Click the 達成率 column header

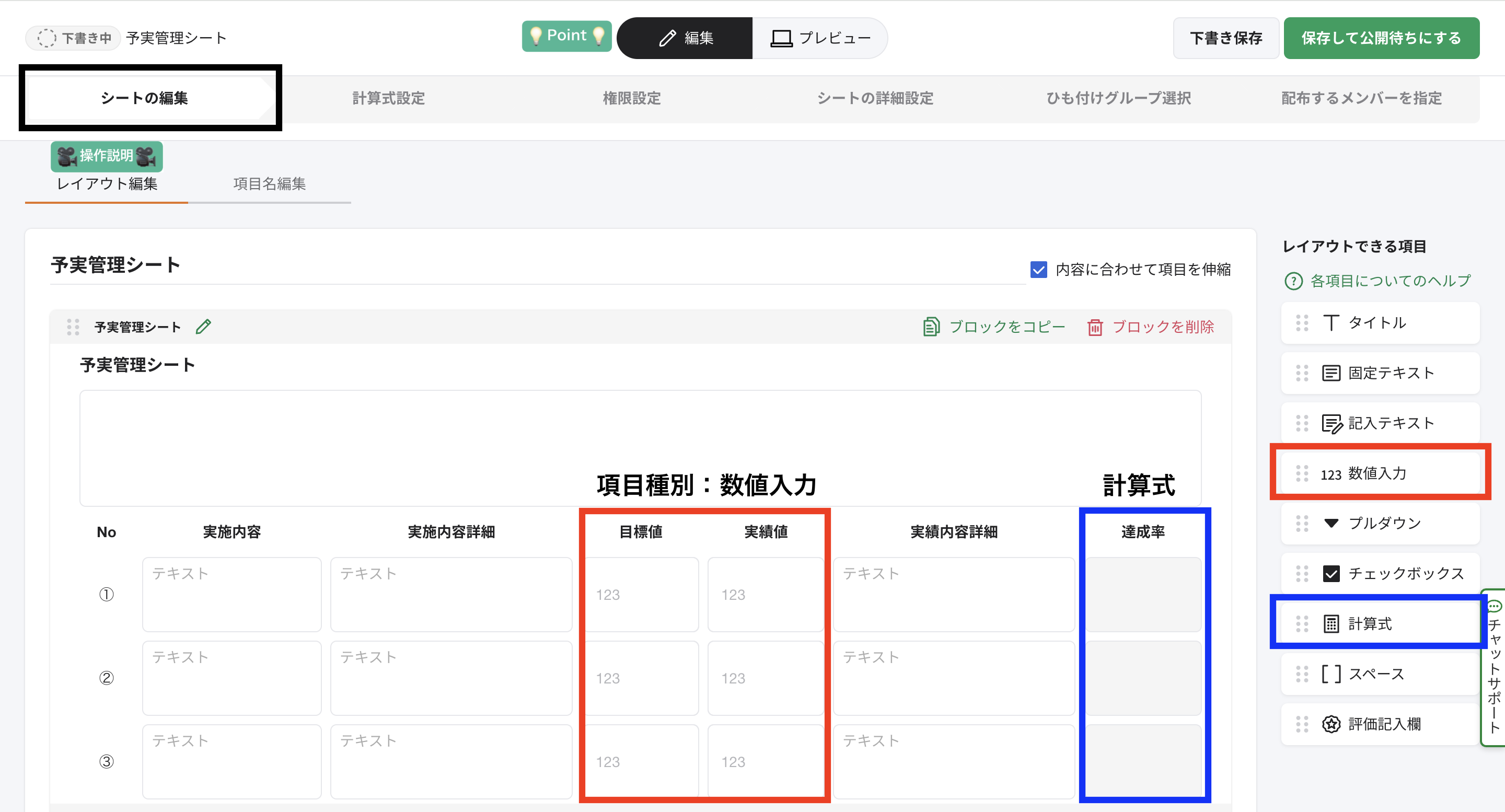point(1143,532)
